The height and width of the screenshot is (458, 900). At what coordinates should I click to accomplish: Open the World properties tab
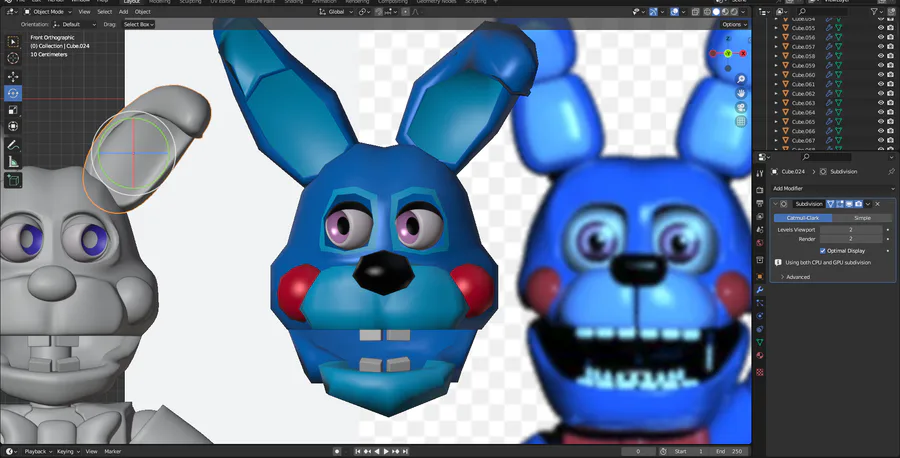pos(760,243)
